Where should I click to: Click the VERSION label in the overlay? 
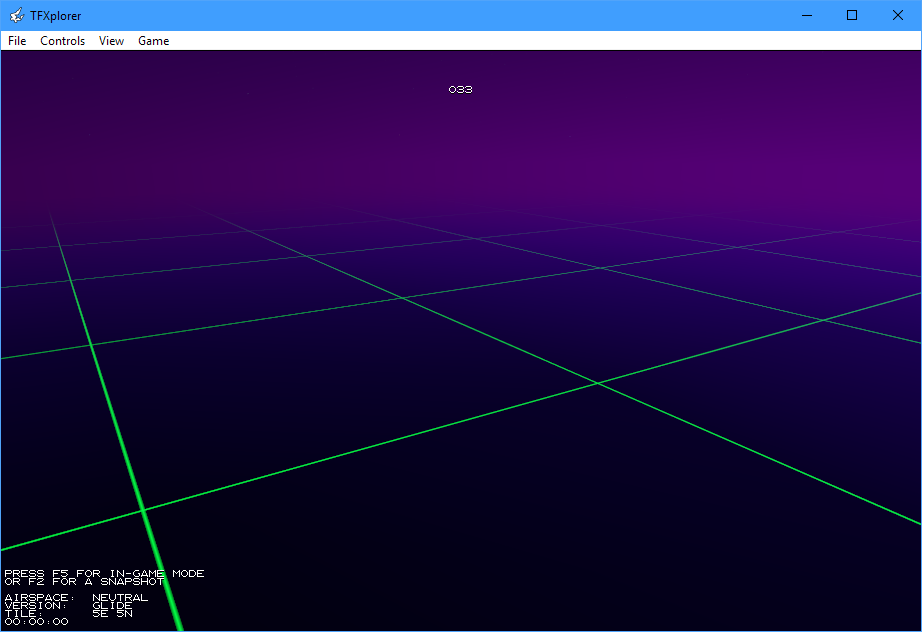(x=36, y=606)
